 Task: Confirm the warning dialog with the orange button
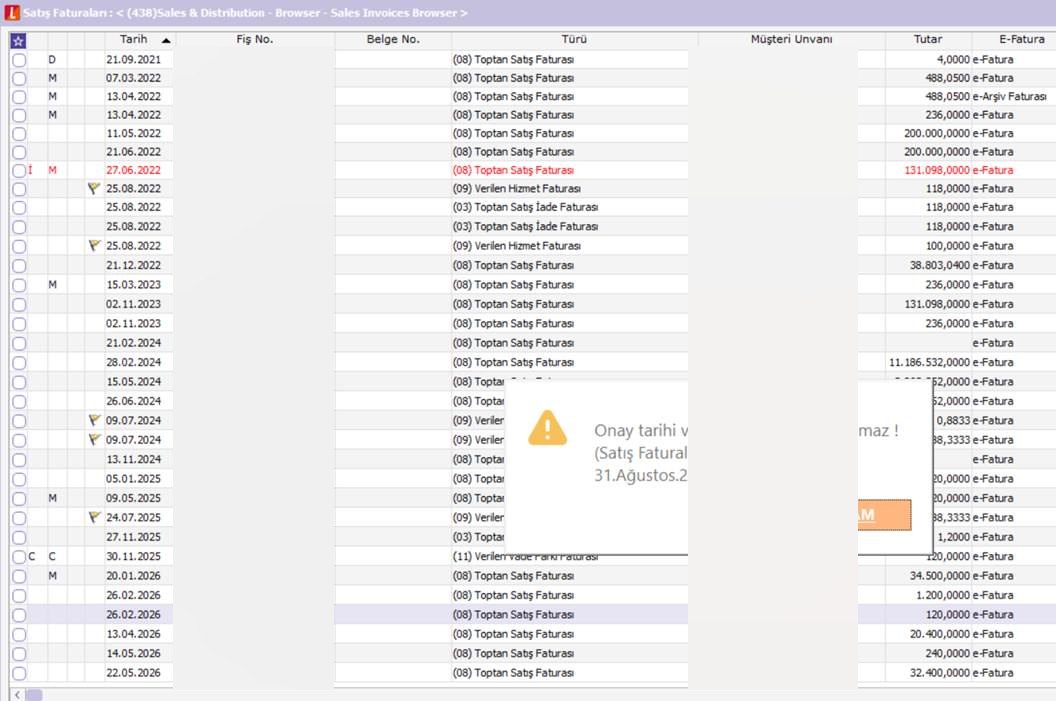884,515
